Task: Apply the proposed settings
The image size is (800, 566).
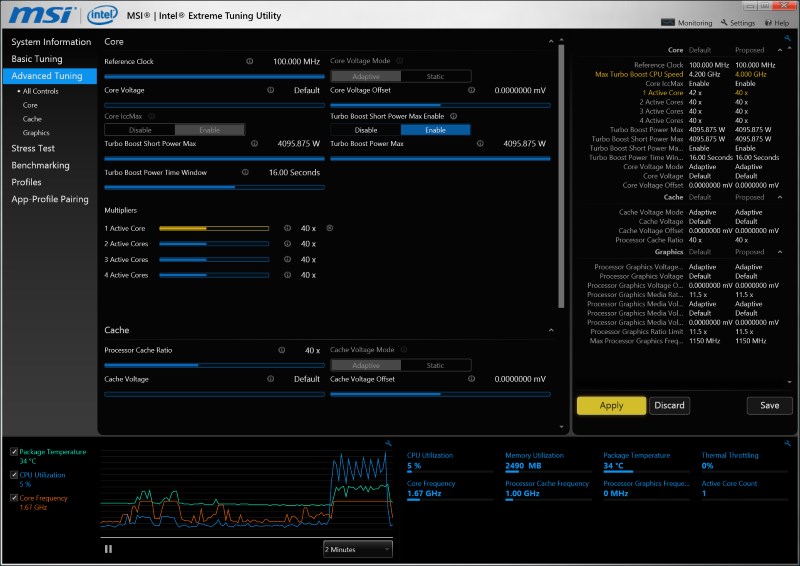Action: click(x=611, y=406)
